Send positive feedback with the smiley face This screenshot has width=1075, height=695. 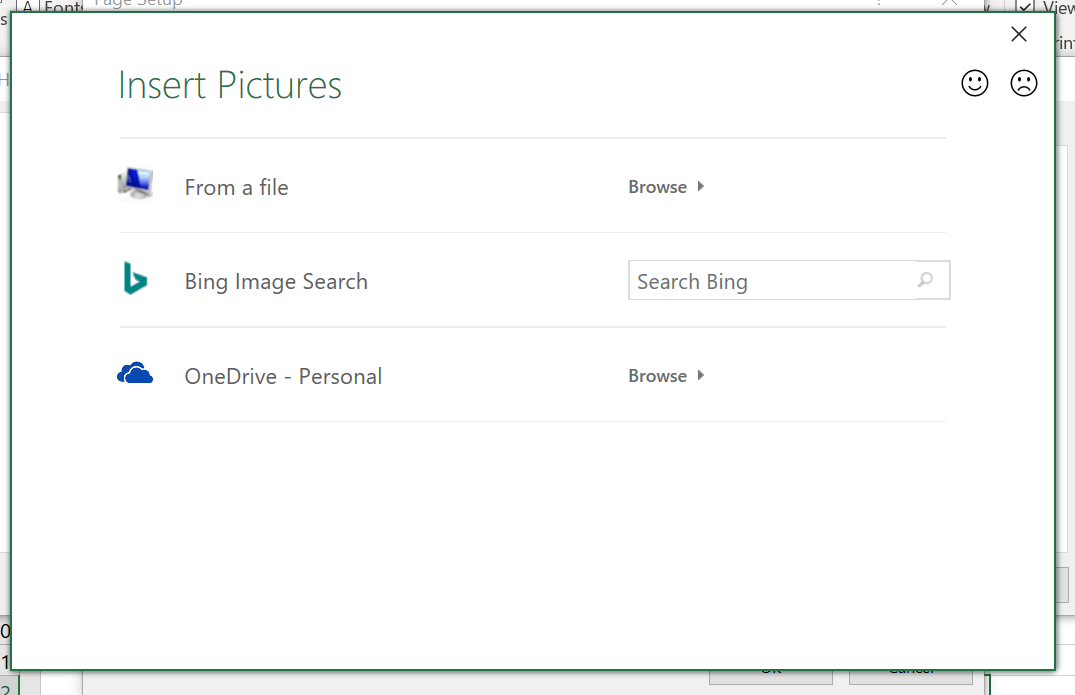(x=975, y=83)
